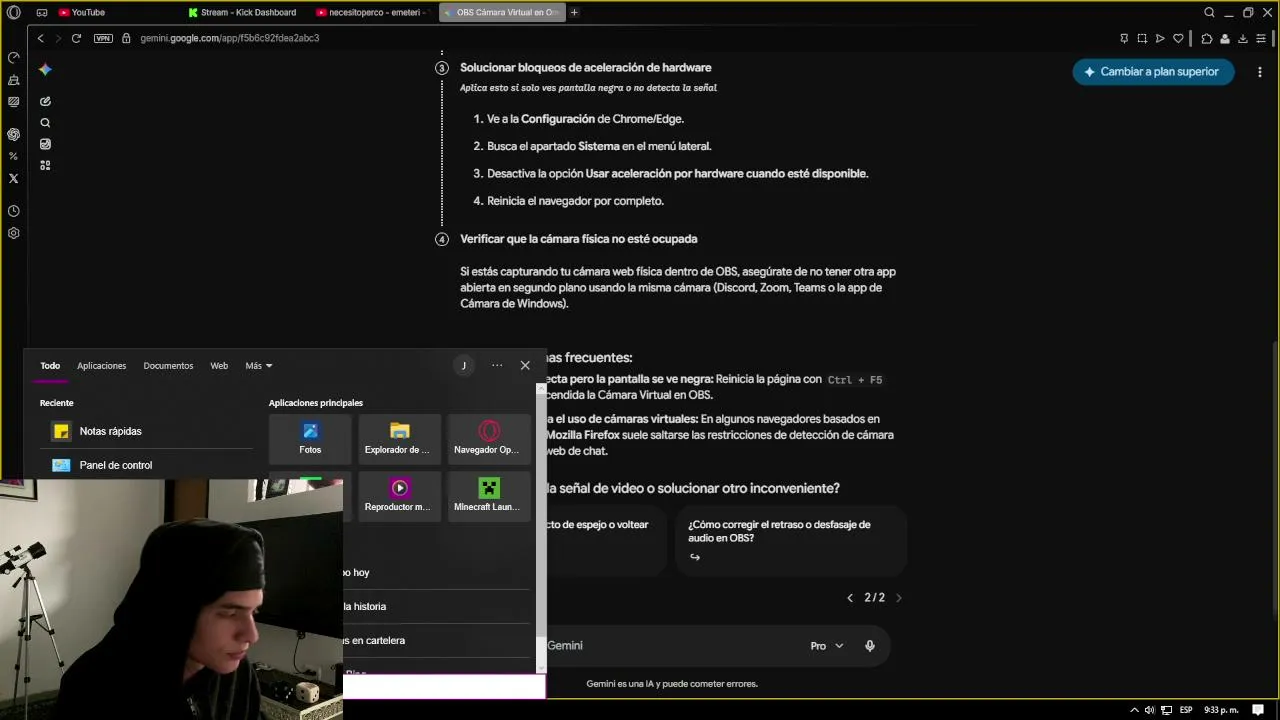Close the Windows search panel
Viewport: 1280px width, 720px height.
click(525, 366)
